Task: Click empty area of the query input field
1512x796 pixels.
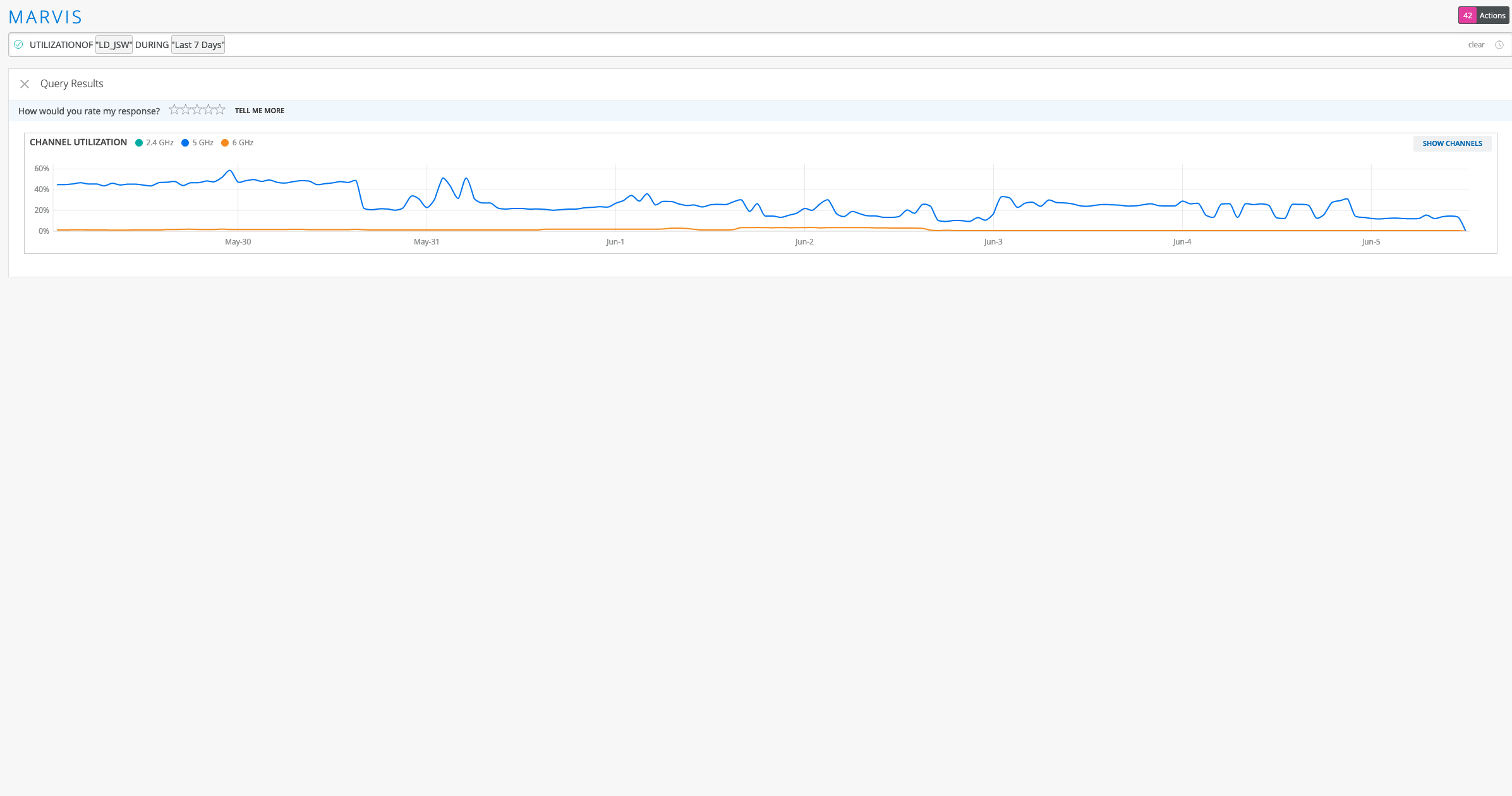Action: pyautogui.click(x=758, y=45)
